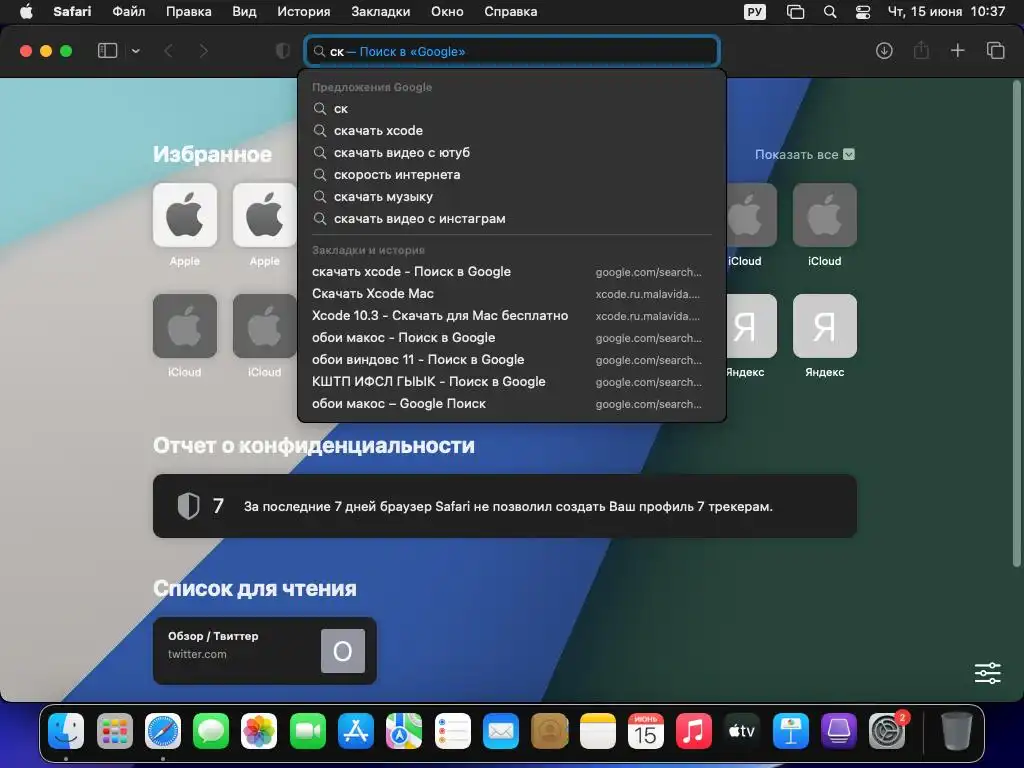Image resolution: width=1024 pixels, height=768 pixels.
Task: Open the privacy shield report icon
Action: (283, 51)
